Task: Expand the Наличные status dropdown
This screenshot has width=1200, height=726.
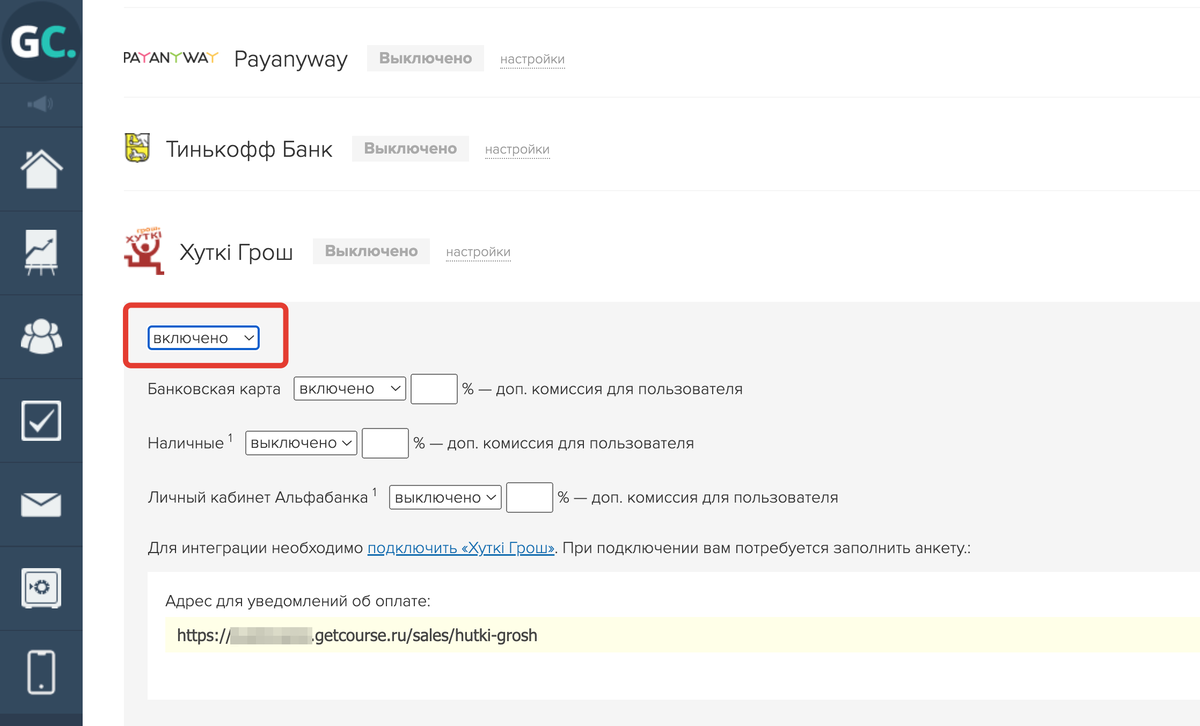Action: pyautogui.click(x=301, y=443)
